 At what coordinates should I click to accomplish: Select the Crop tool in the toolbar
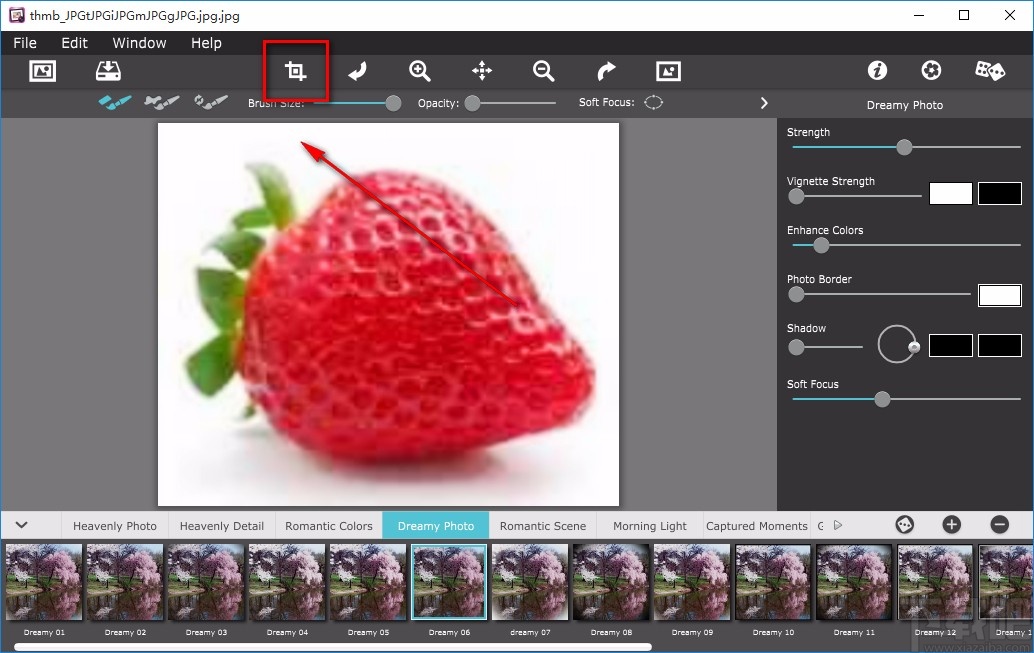coord(295,71)
